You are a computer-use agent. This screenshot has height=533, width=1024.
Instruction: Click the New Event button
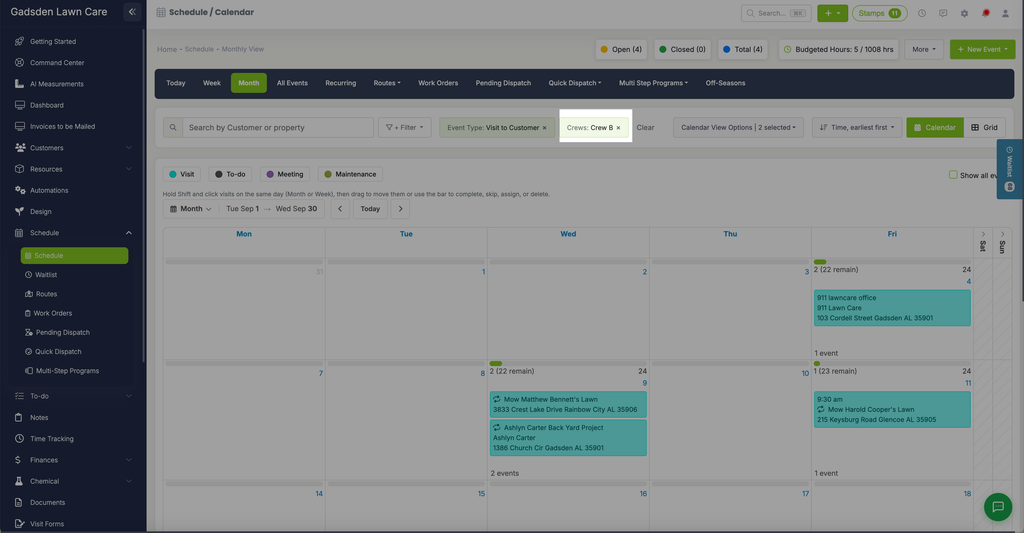point(982,49)
